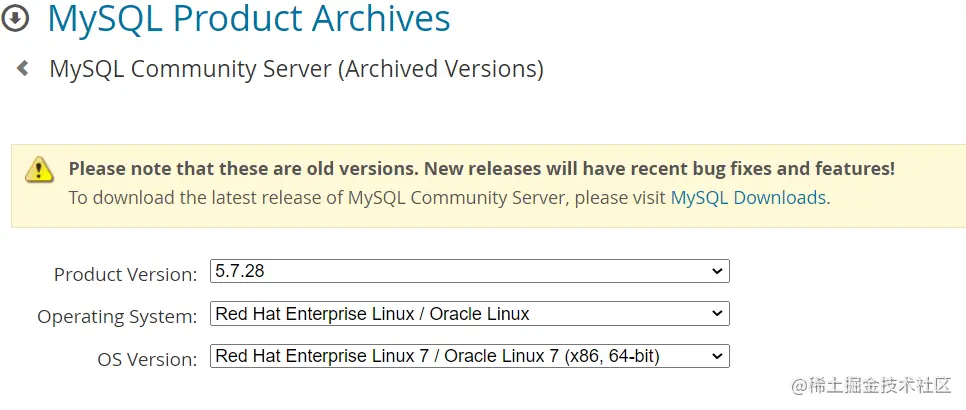Click the Product Version label
This screenshot has width=966, height=410.
(125, 274)
